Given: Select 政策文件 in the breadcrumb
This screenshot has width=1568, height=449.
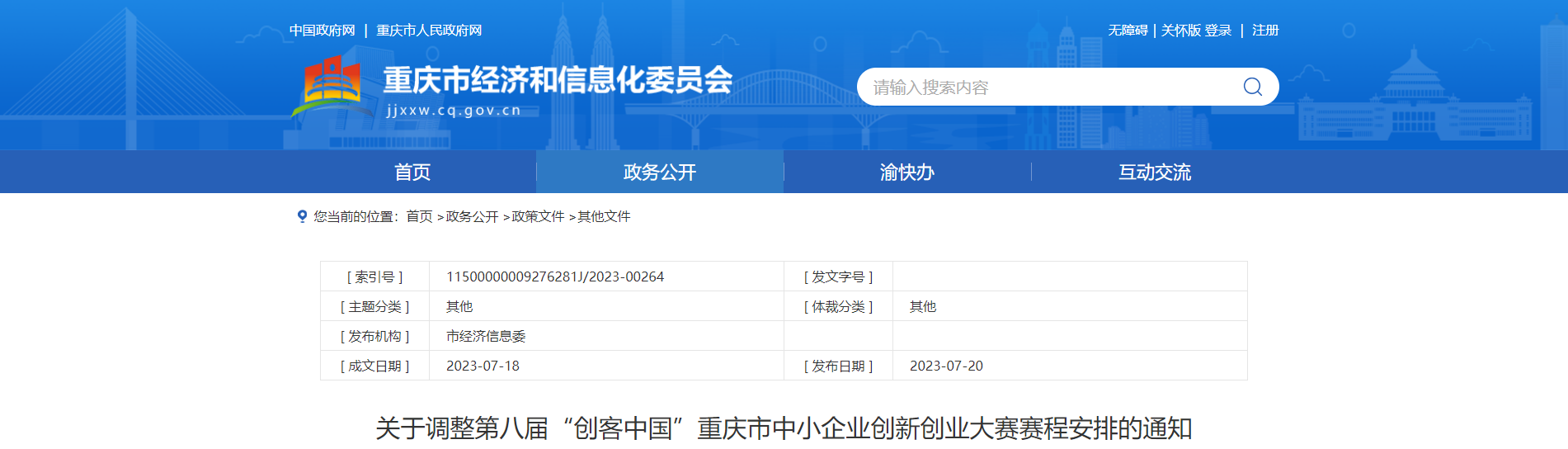Looking at the screenshot, I should (x=538, y=216).
